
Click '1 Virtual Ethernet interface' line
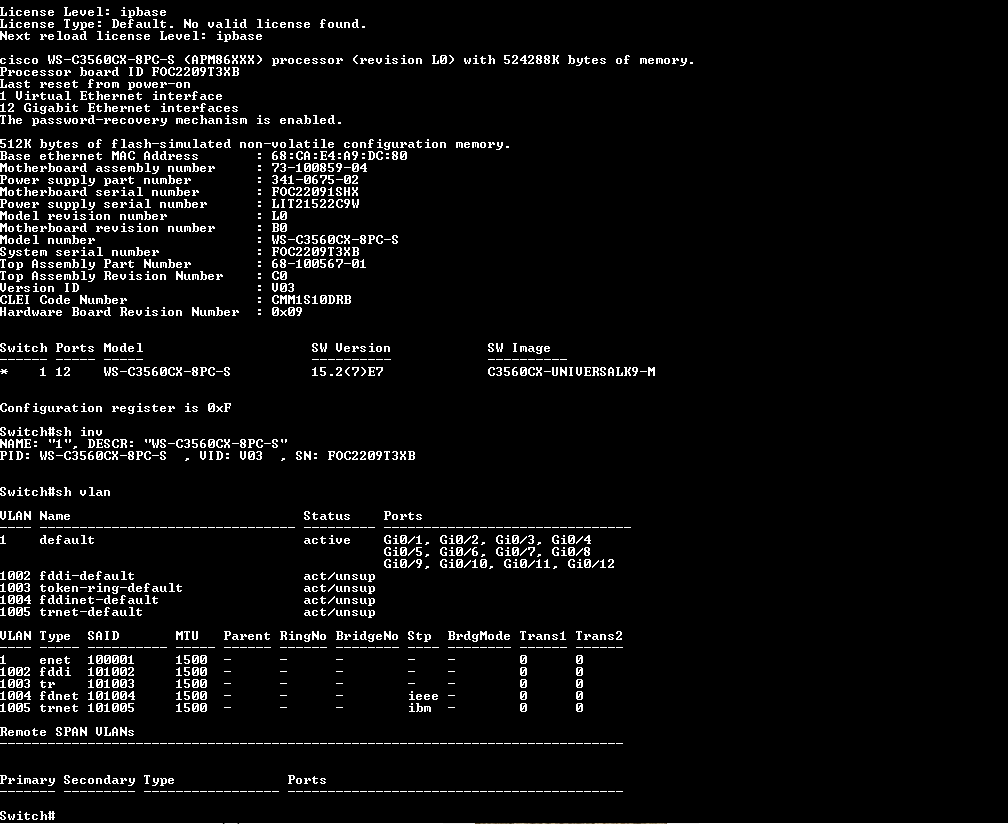point(111,96)
